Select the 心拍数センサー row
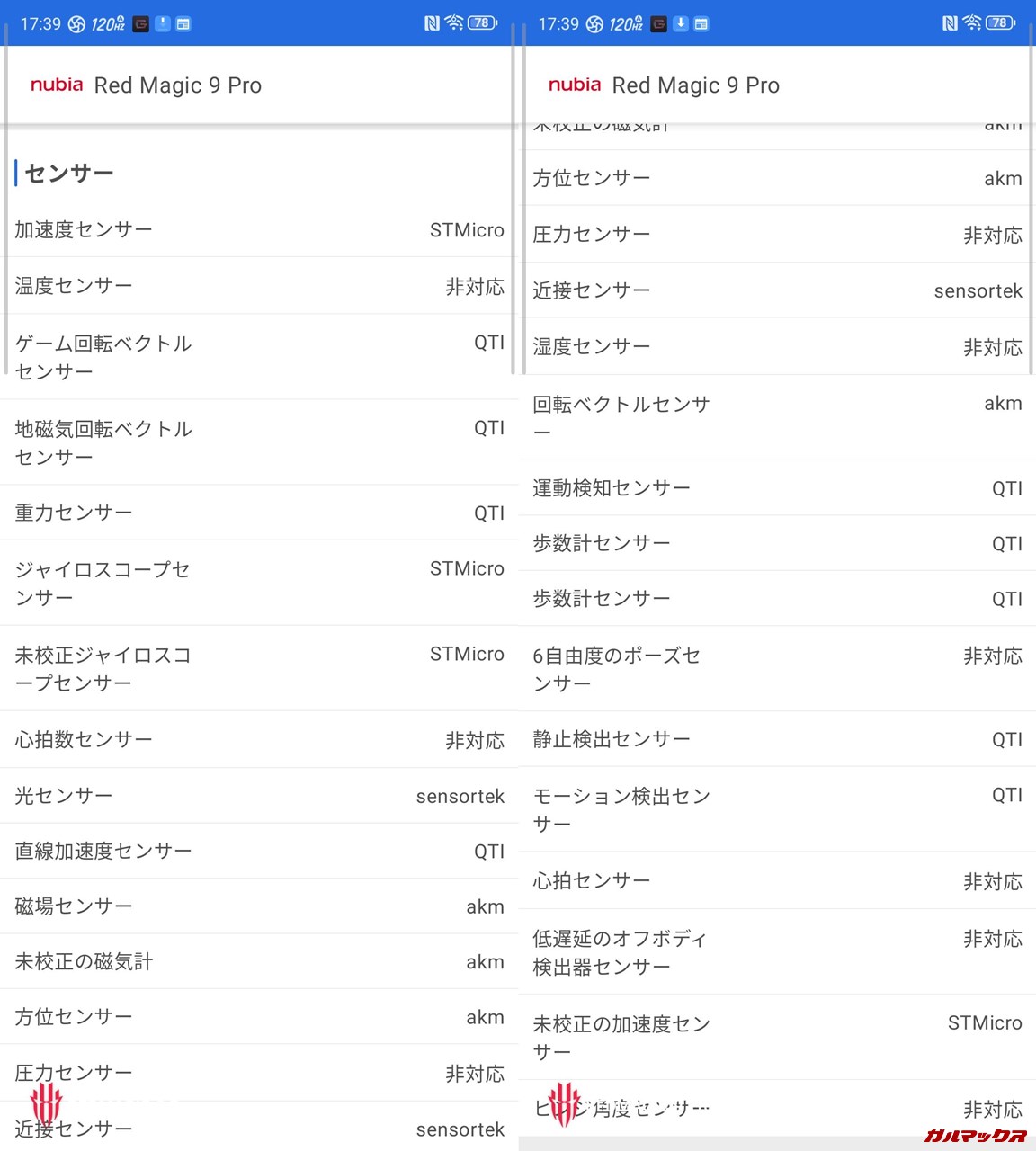 (x=259, y=740)
